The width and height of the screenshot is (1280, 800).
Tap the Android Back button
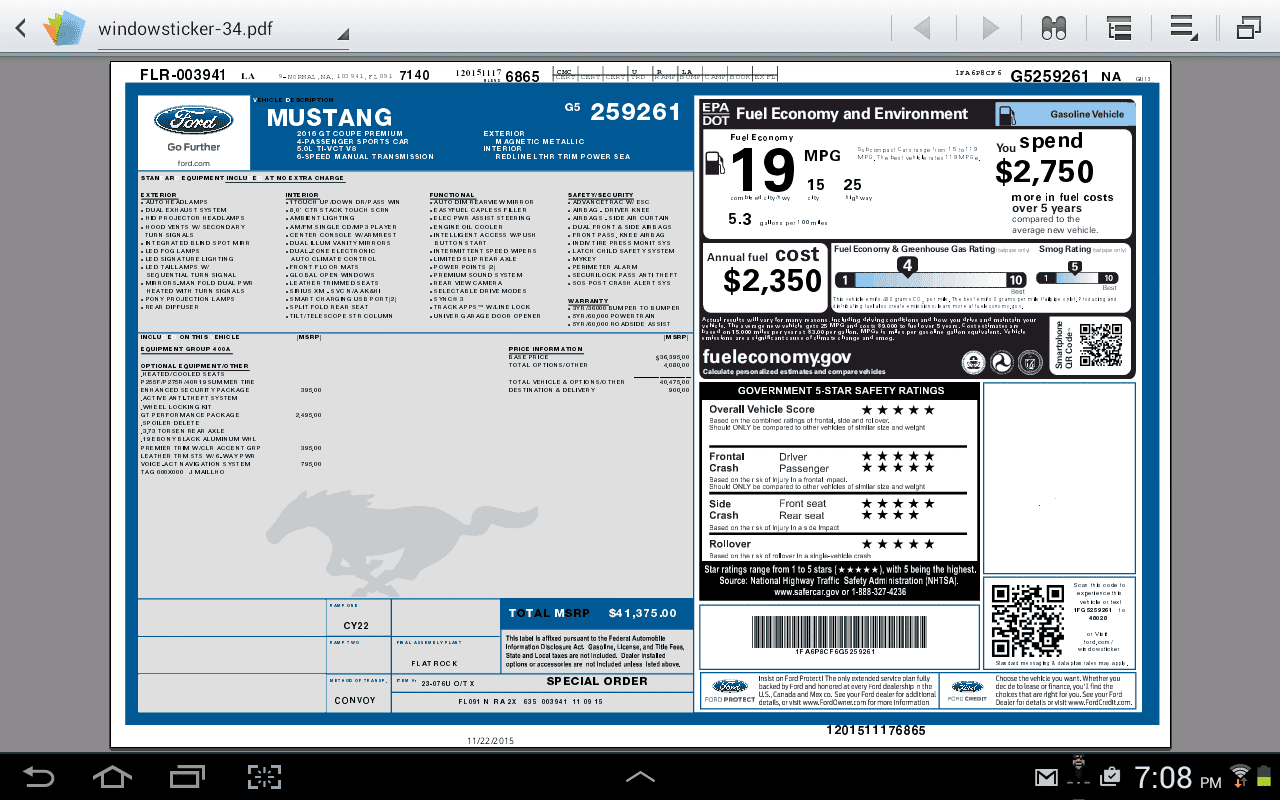[39, 775]
